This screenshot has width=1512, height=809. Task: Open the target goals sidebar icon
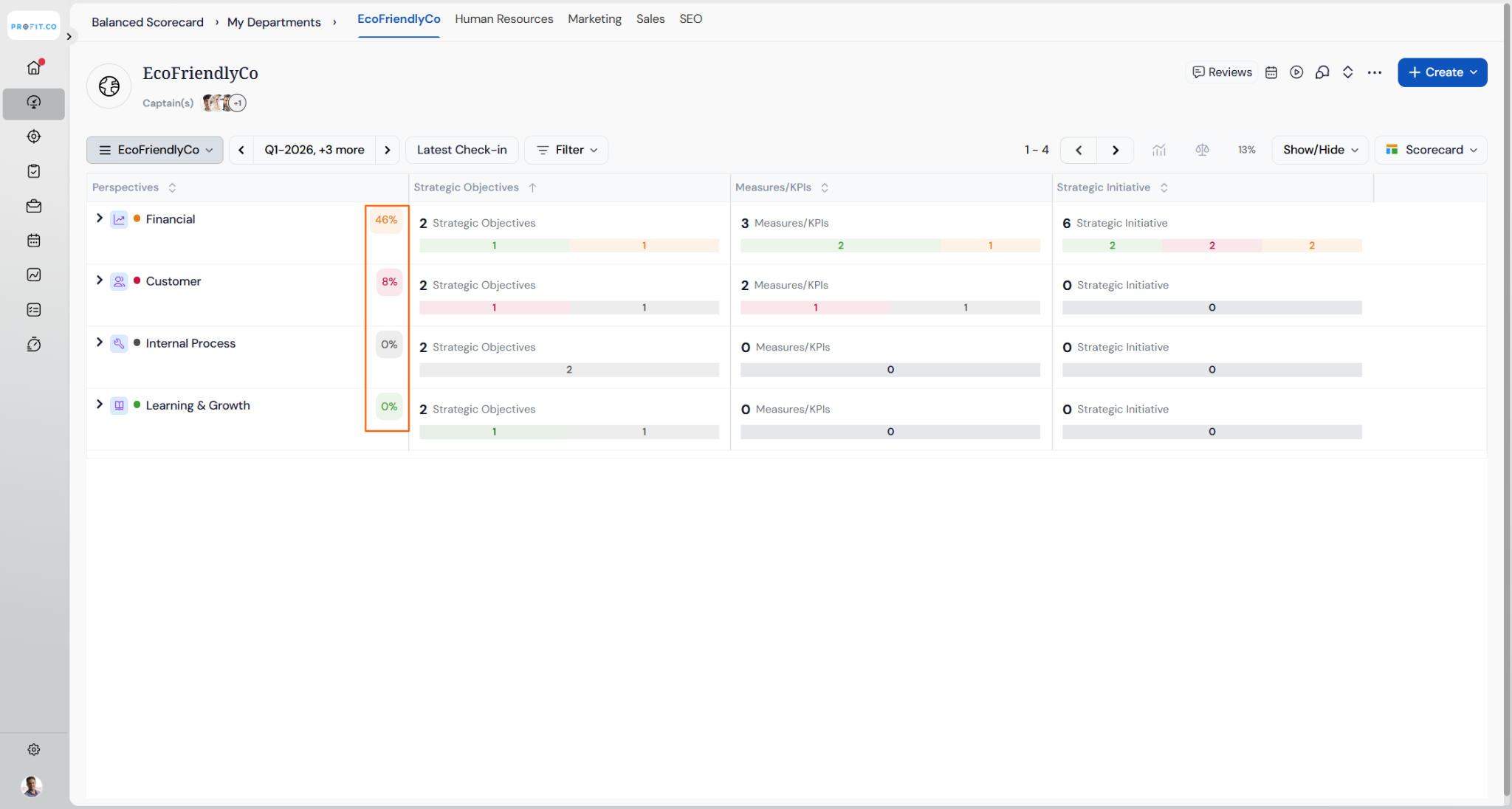34,137
